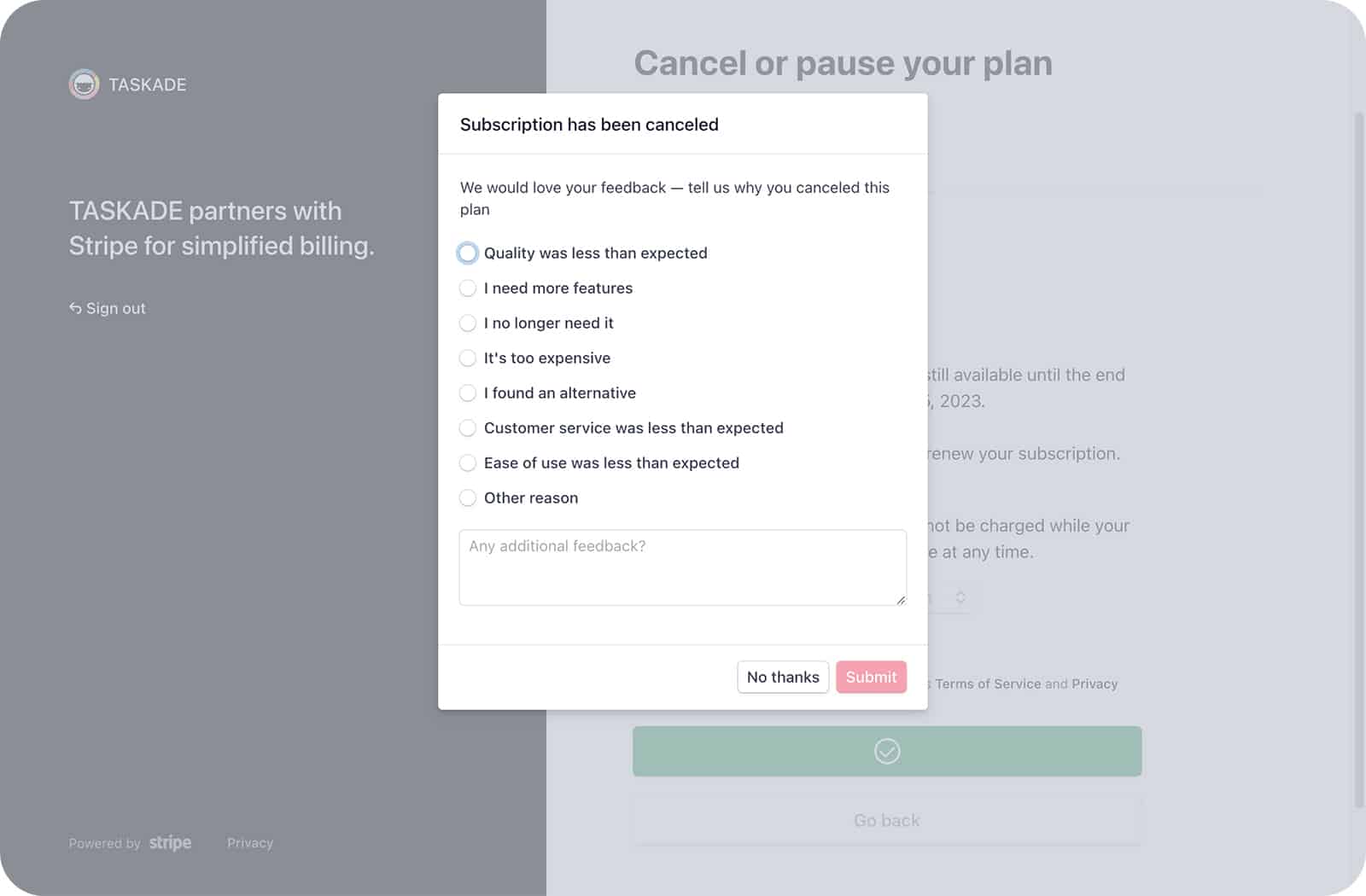This screenshot has width=1366, height=896.
Task: Click the additional feedback text field
Action: point(681,567)
